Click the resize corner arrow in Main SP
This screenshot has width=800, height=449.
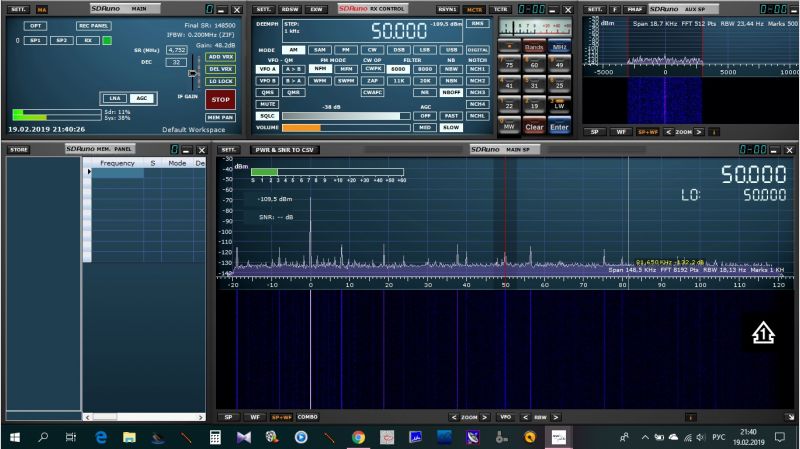click(x=790, y=417)
